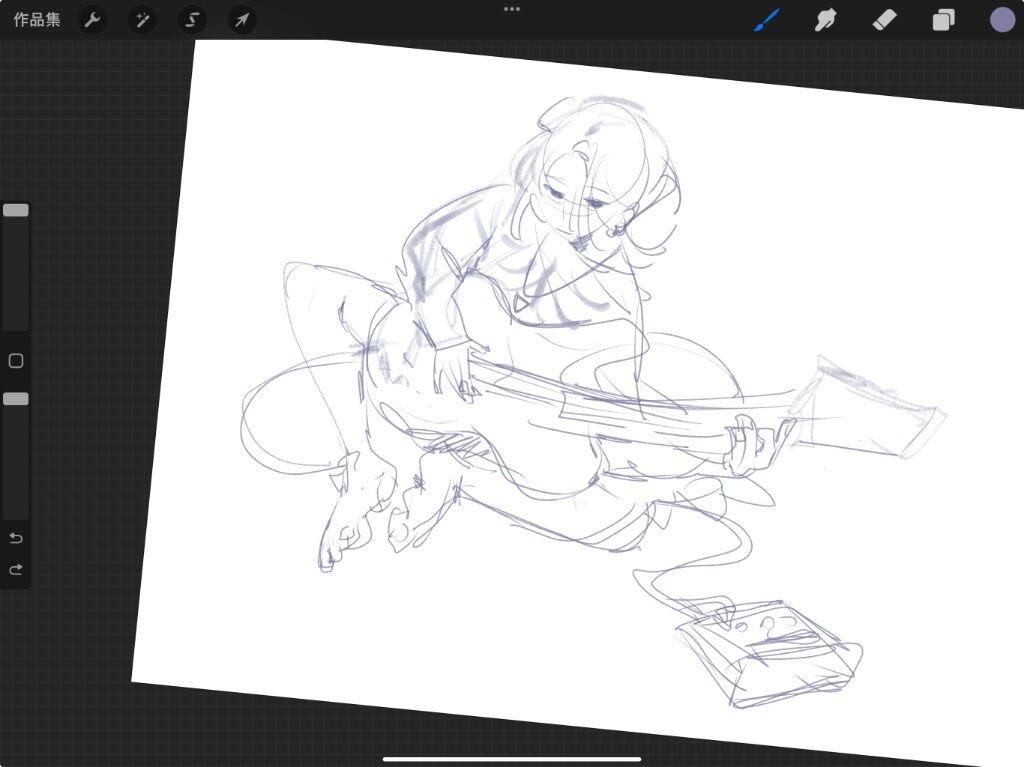Open the active color picker

coord(1002,20)
